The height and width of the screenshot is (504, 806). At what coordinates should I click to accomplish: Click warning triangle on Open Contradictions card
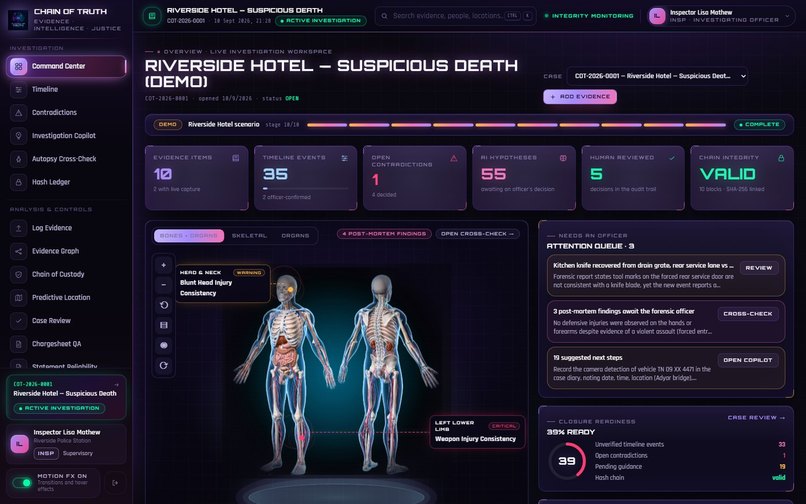coord(453,158)
